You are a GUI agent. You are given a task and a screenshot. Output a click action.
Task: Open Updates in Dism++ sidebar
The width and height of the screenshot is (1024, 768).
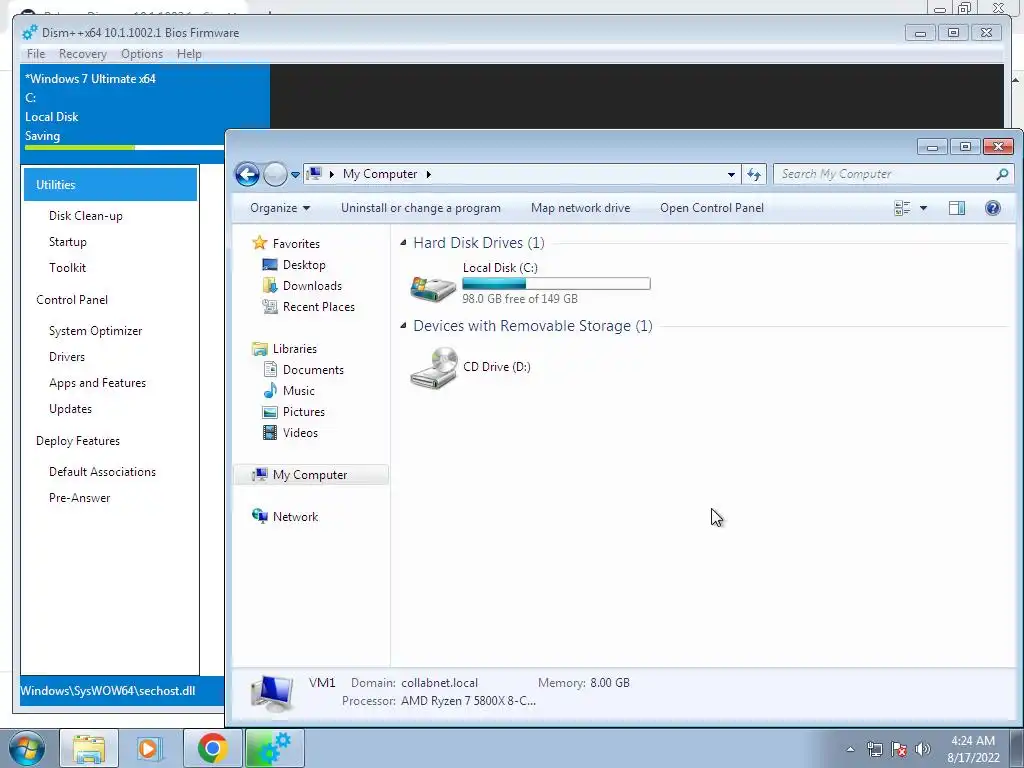[x=70, y=409]
